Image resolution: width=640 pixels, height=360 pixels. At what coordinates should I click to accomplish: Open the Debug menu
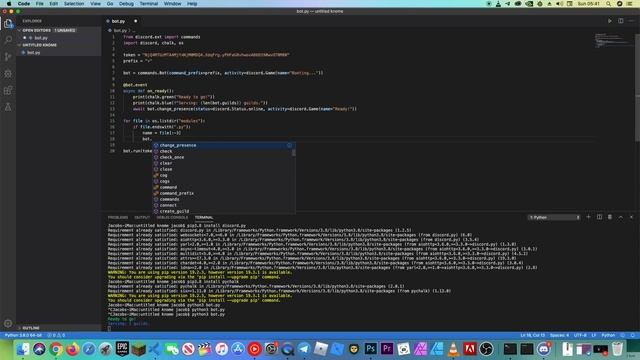(126, 4)
